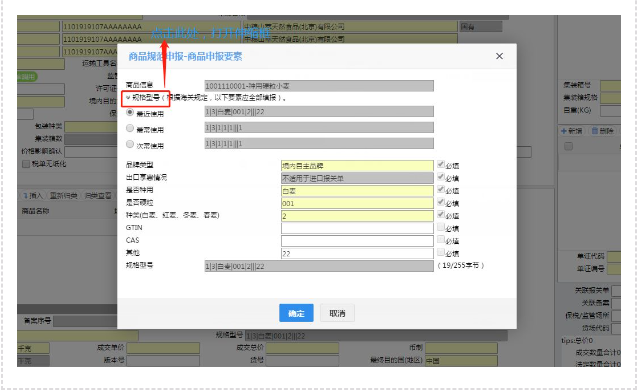Click the 商品名称 column header in the background
This screenshot has height=390, width=637.
coord(36,211)
